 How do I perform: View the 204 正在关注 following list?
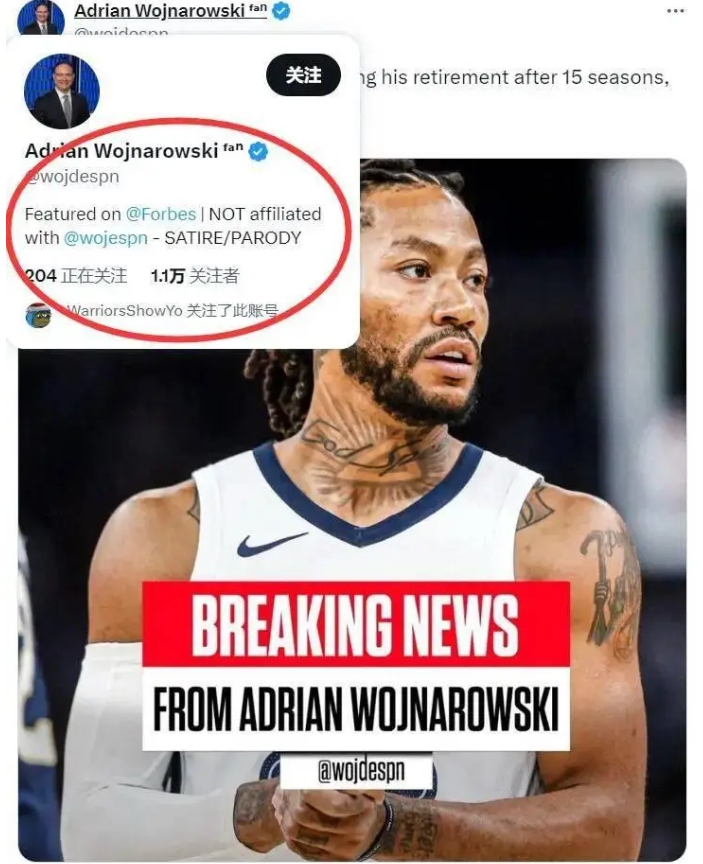point(76,276)
